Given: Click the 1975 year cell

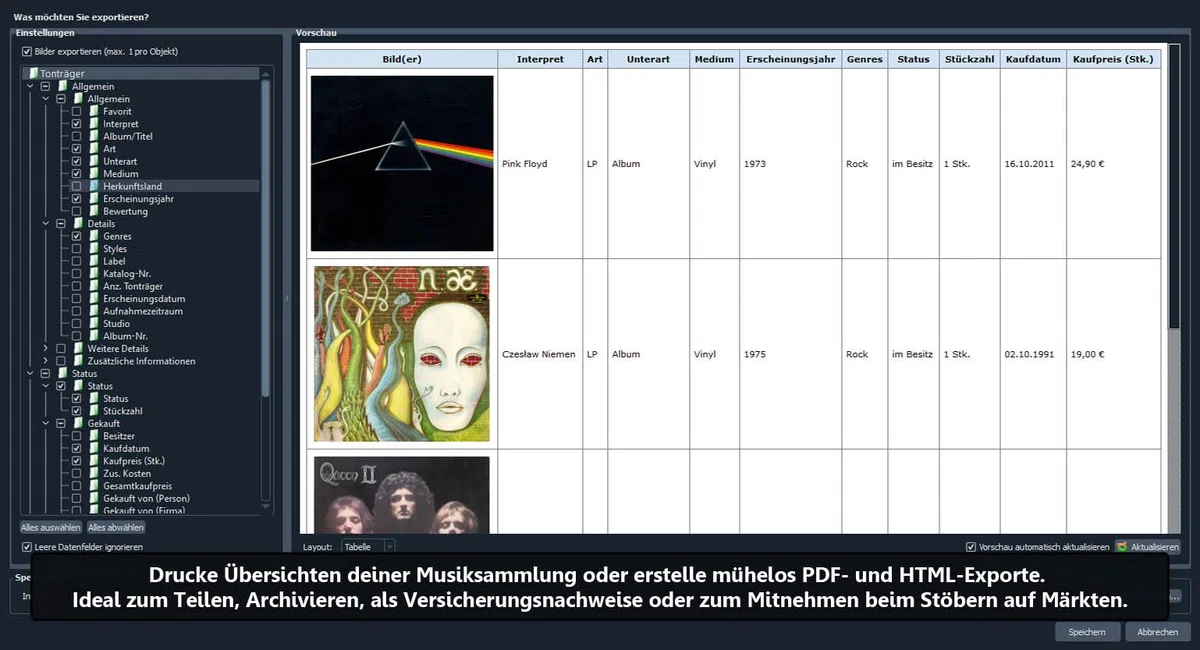Looking at the screenshot, I should [789, 354].
